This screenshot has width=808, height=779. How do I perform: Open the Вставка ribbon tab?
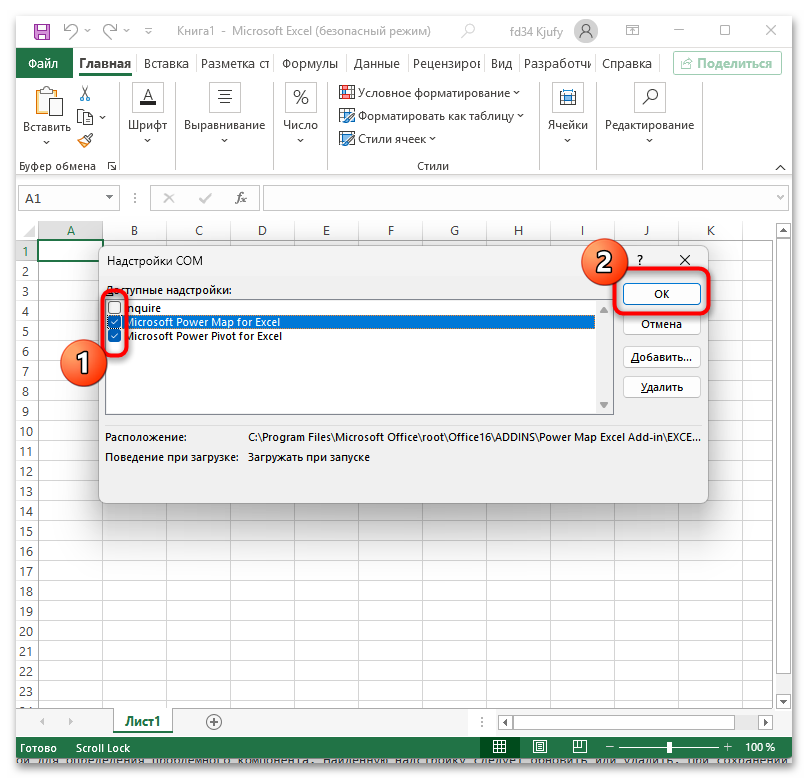(166, 63)
